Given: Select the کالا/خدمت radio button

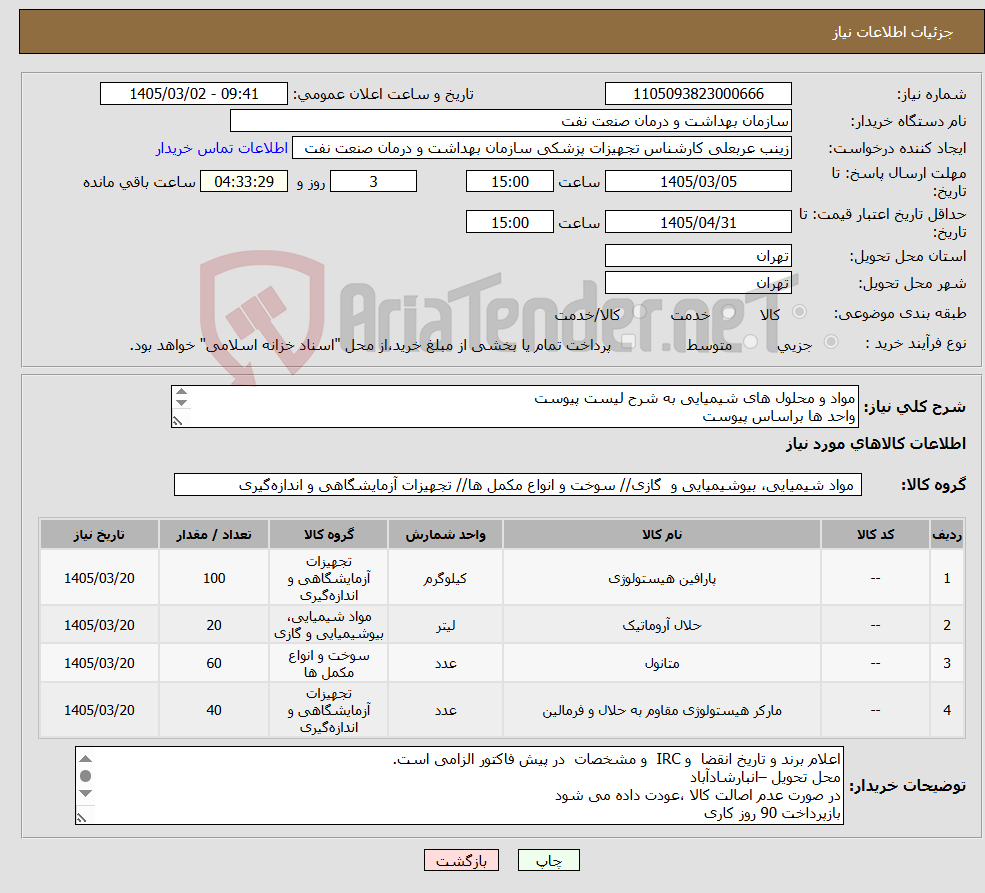Looking at the screenshot, I should [639, 311].
